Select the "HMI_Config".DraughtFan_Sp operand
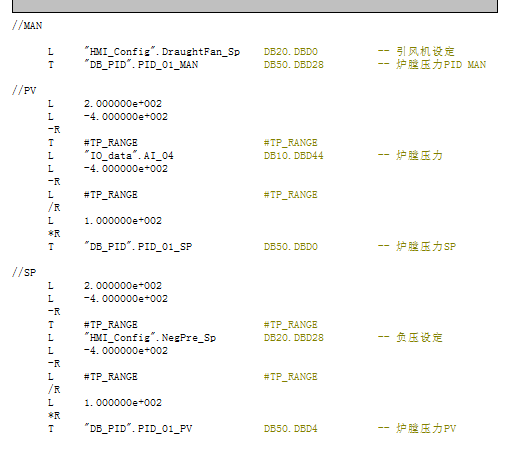Screen dimensions: 514x458 (162, 52)
